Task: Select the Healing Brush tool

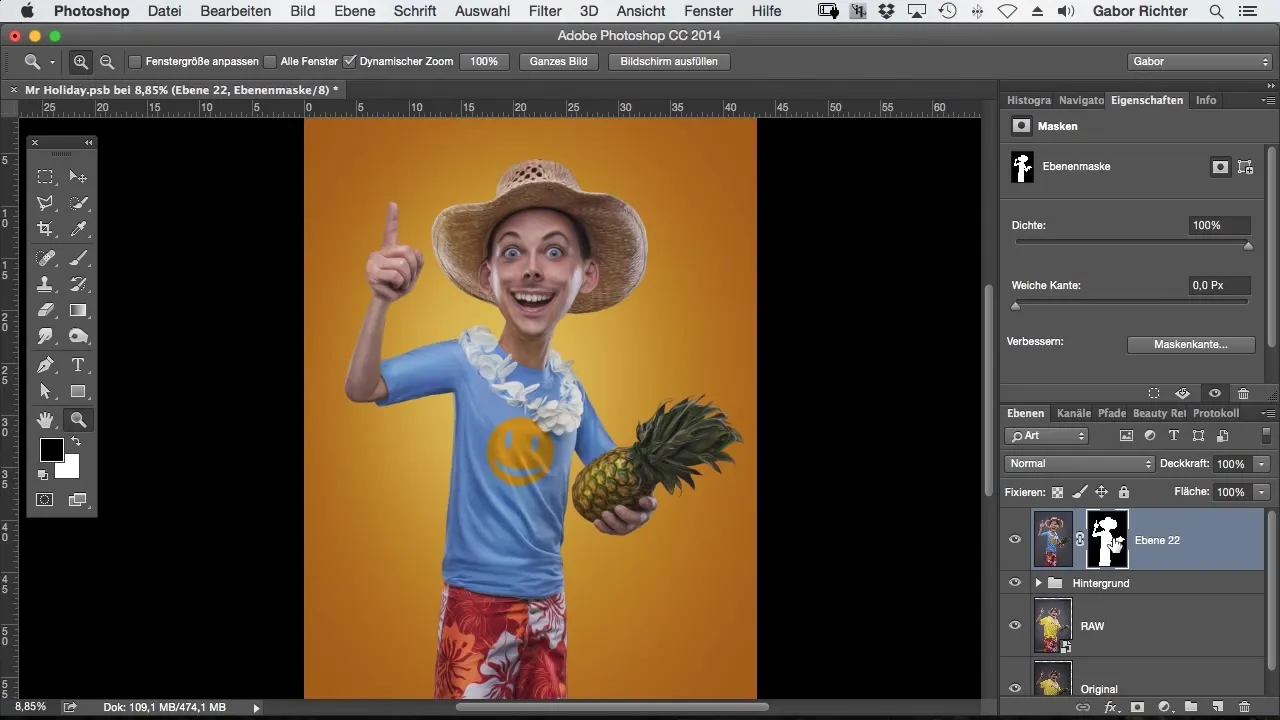Action: coord(45,259)
